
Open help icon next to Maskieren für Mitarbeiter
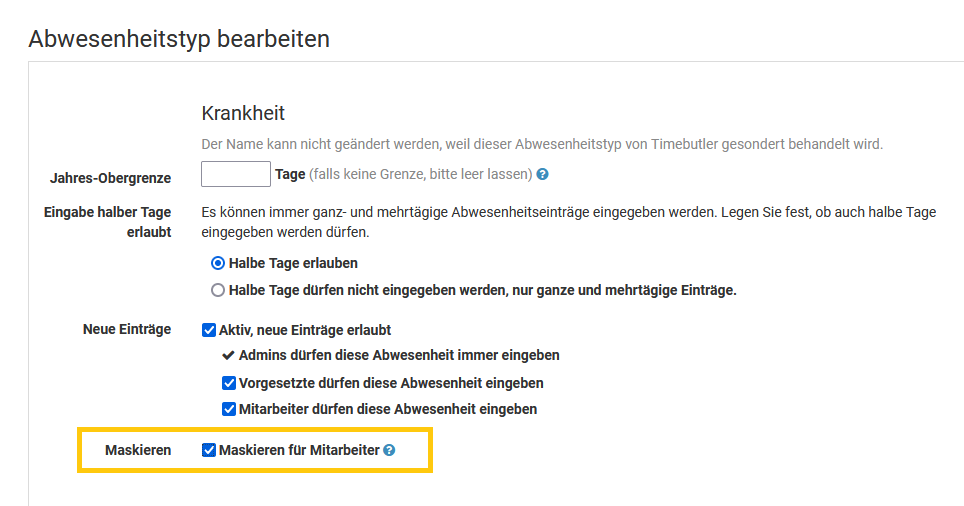[389, 450]
